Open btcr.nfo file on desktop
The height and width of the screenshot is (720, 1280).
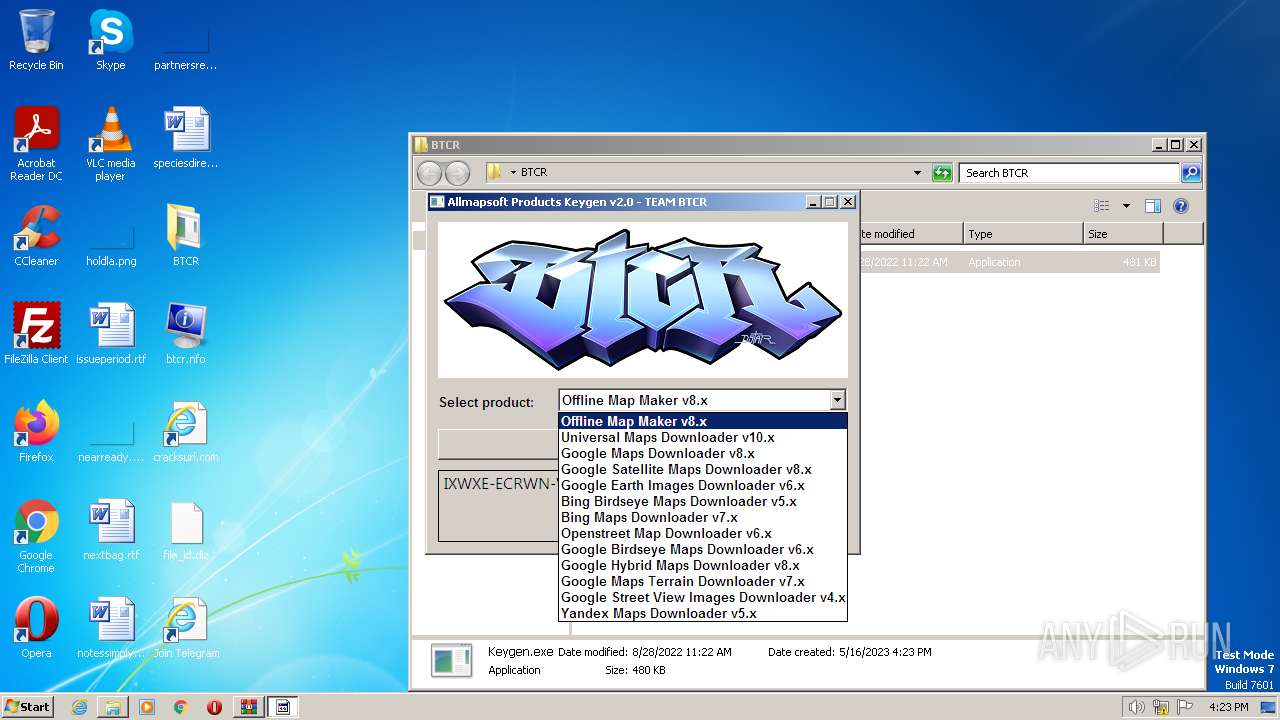tap(186, 334)
